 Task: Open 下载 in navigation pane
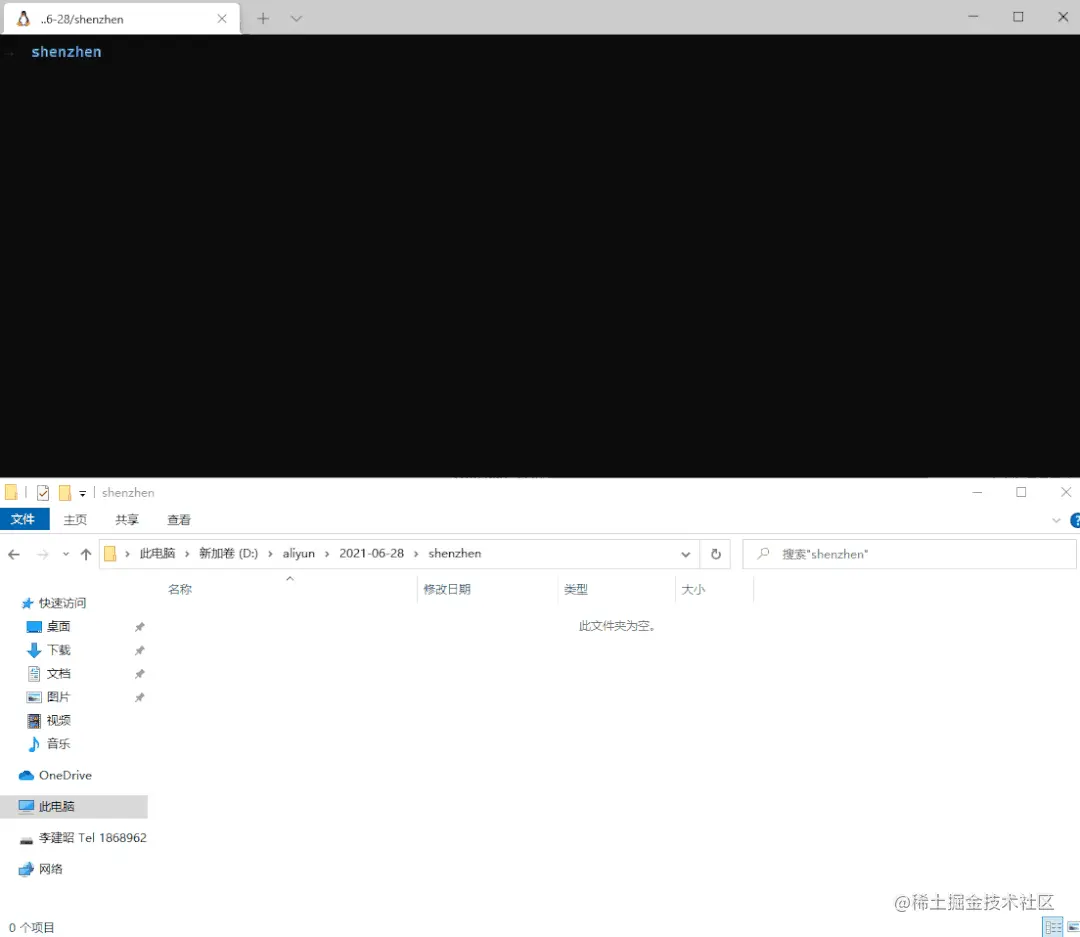(x=59, y=650)
